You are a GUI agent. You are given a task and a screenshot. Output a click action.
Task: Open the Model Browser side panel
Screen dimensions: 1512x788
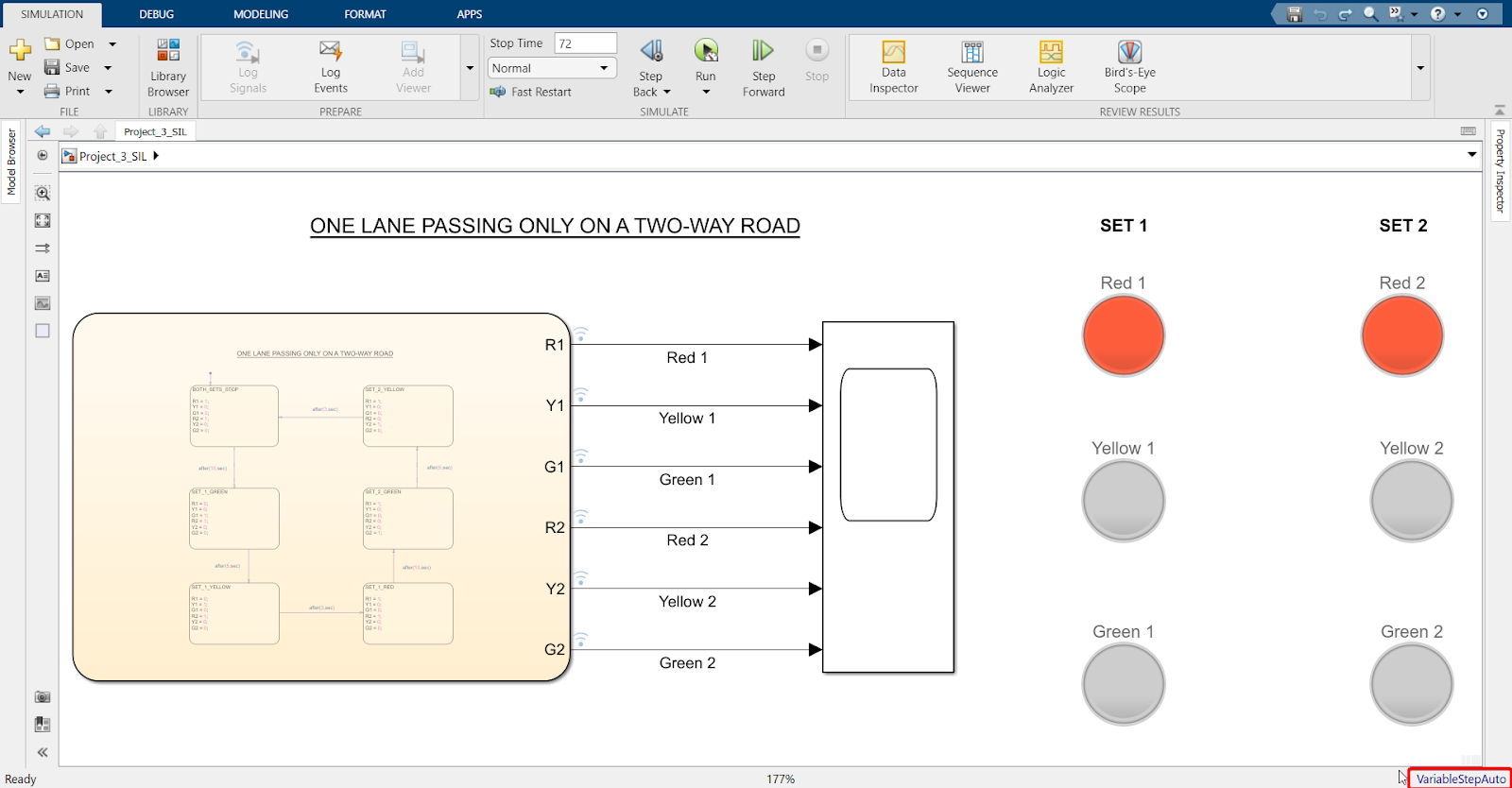point(11,163)
